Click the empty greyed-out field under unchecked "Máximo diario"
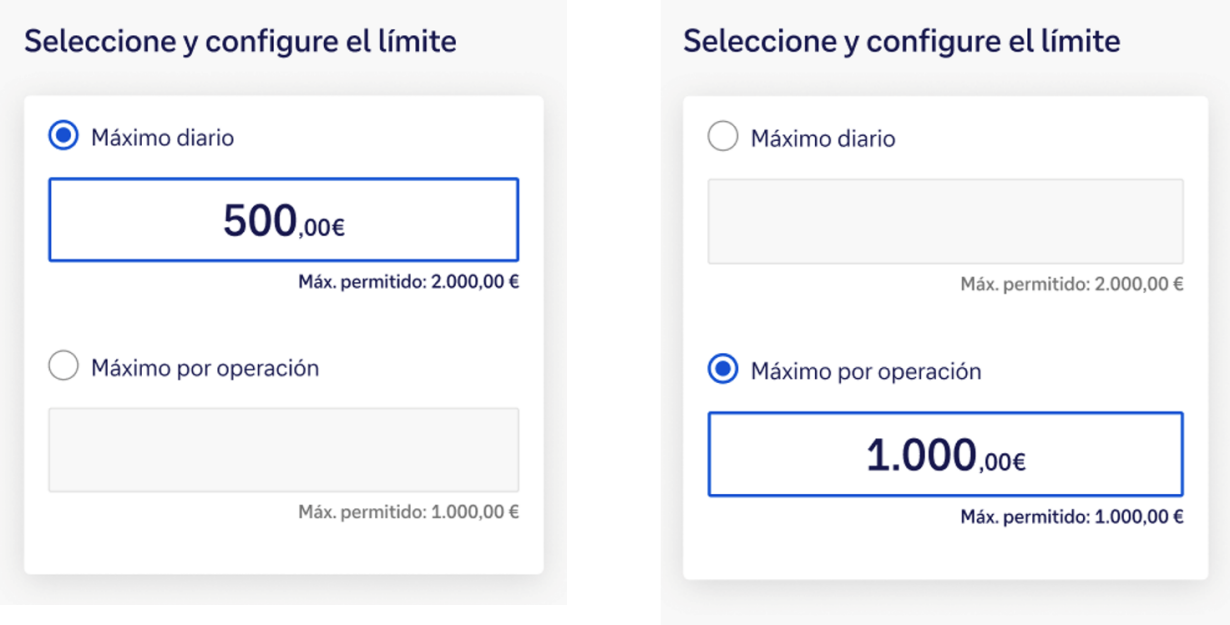Screen dimensions: 1230x625 coord(945,222)
